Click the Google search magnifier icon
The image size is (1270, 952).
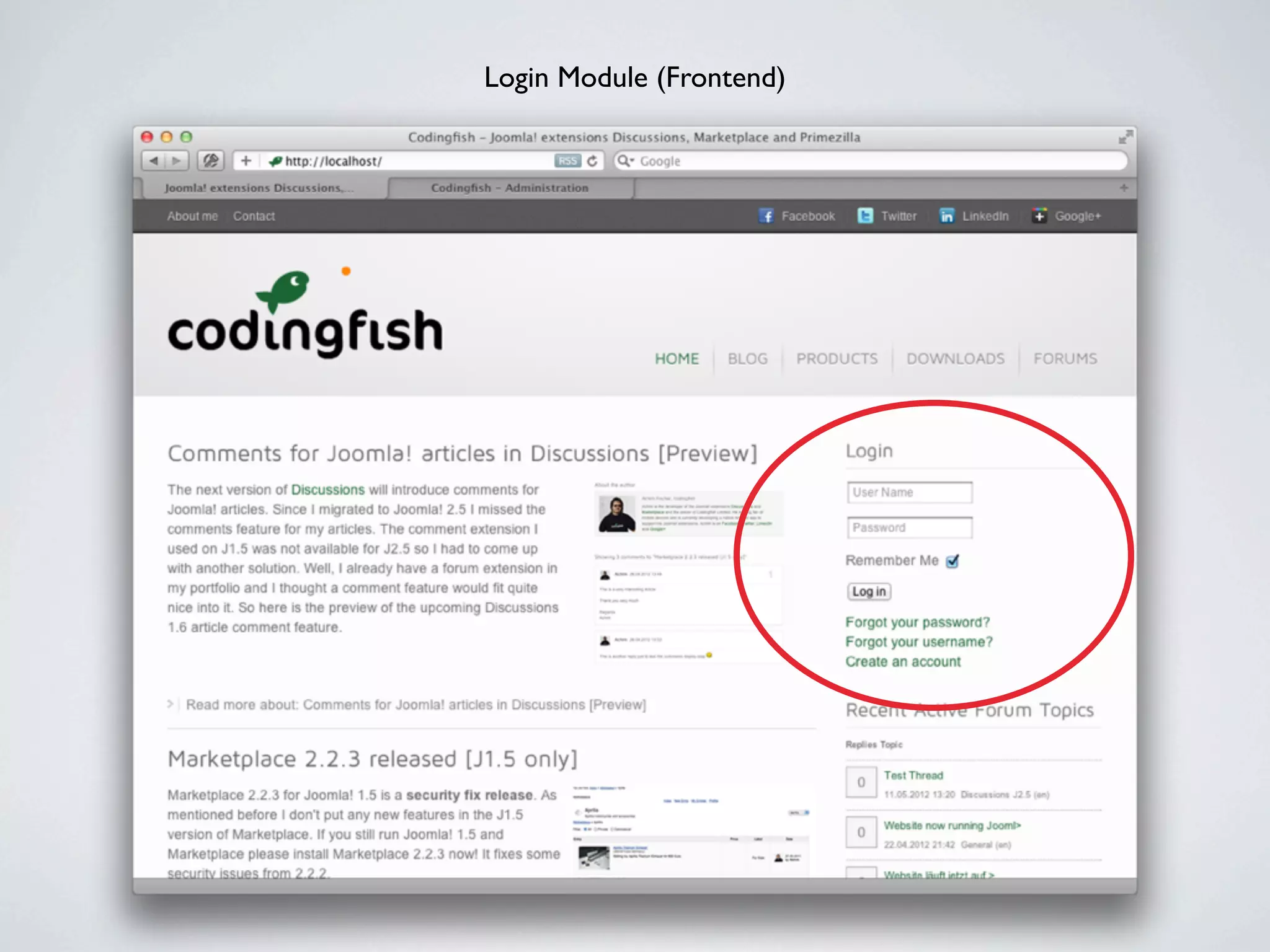pyautogui.click(x=625, y=161)
